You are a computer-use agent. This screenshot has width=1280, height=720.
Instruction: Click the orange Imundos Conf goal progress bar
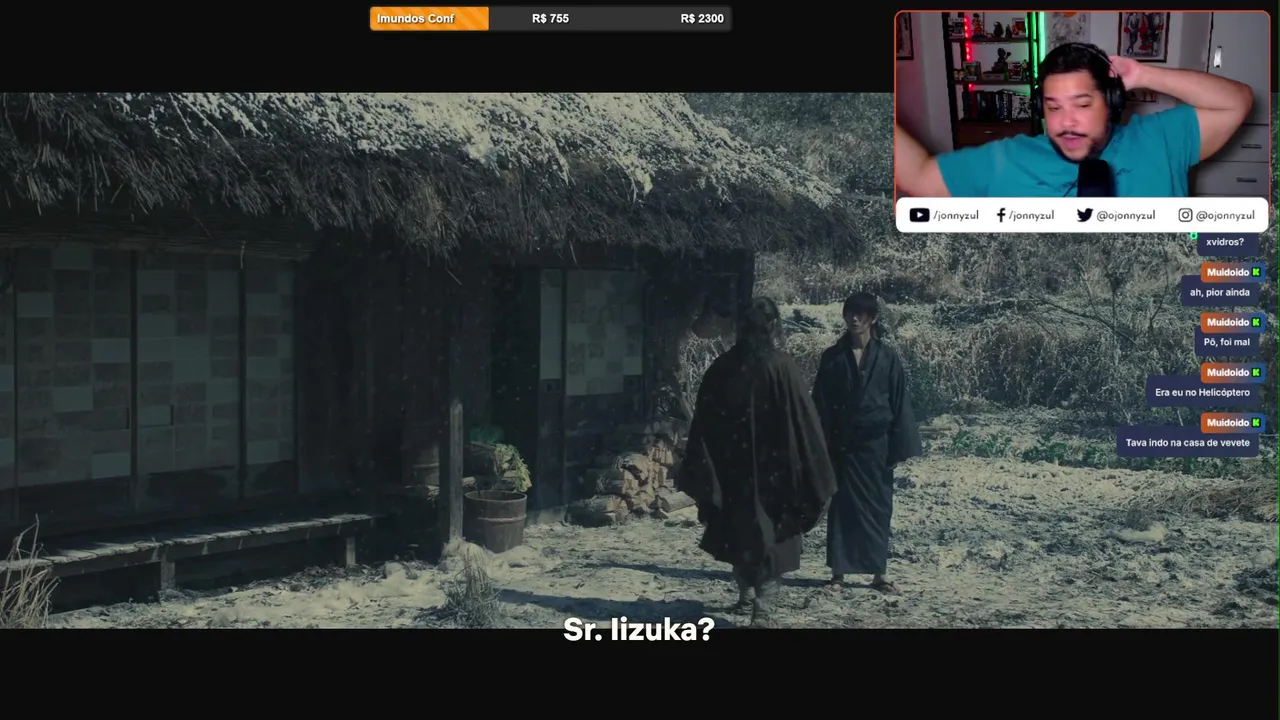point(429,18)
